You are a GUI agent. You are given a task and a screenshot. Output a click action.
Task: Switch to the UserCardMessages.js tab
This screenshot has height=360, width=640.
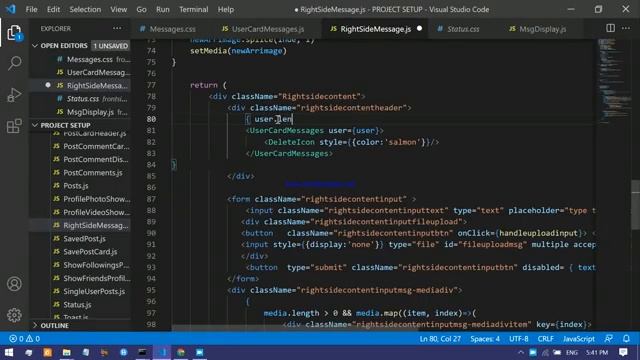click(x=268, y=29)
